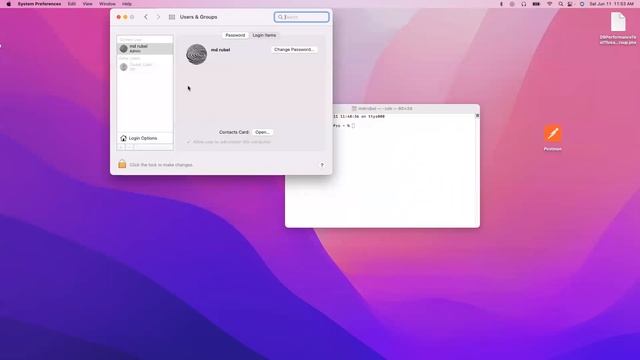The image size is (640, 360).
Task: Select Guest User in the sidebar
Action: 145,67
